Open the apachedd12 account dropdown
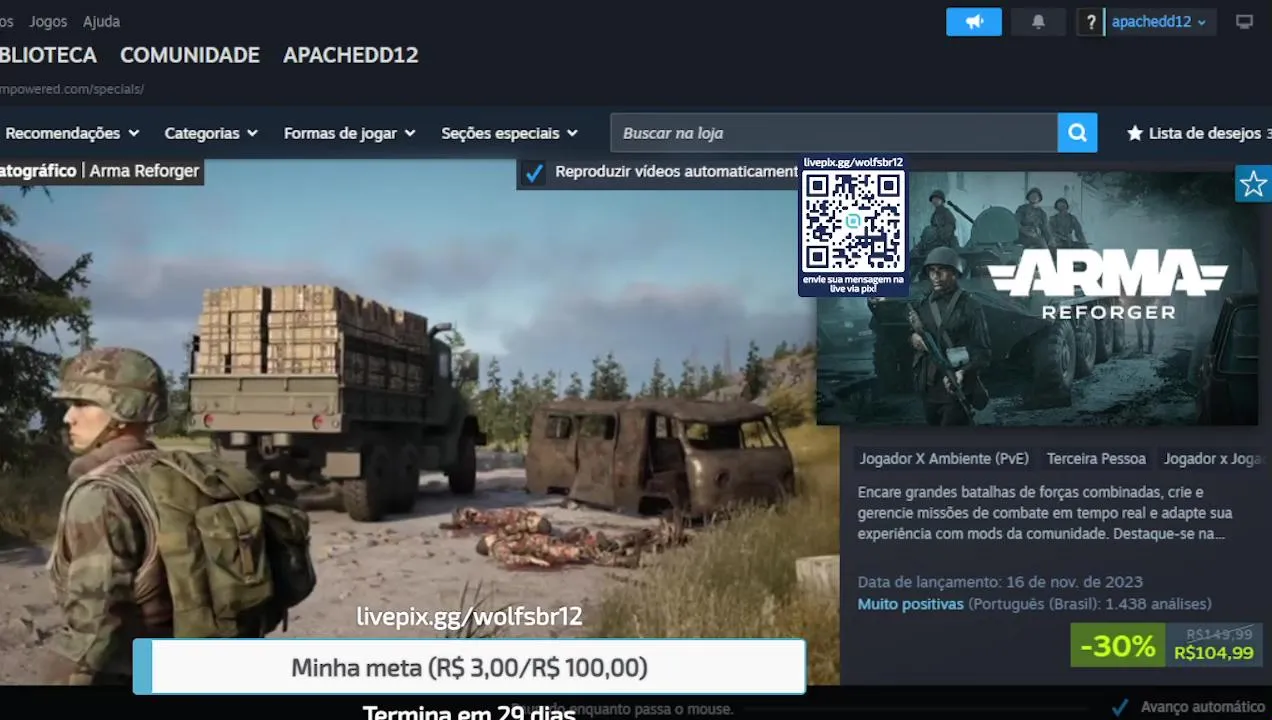This screenshot has width=1272, height=720. coord(1160,22)
